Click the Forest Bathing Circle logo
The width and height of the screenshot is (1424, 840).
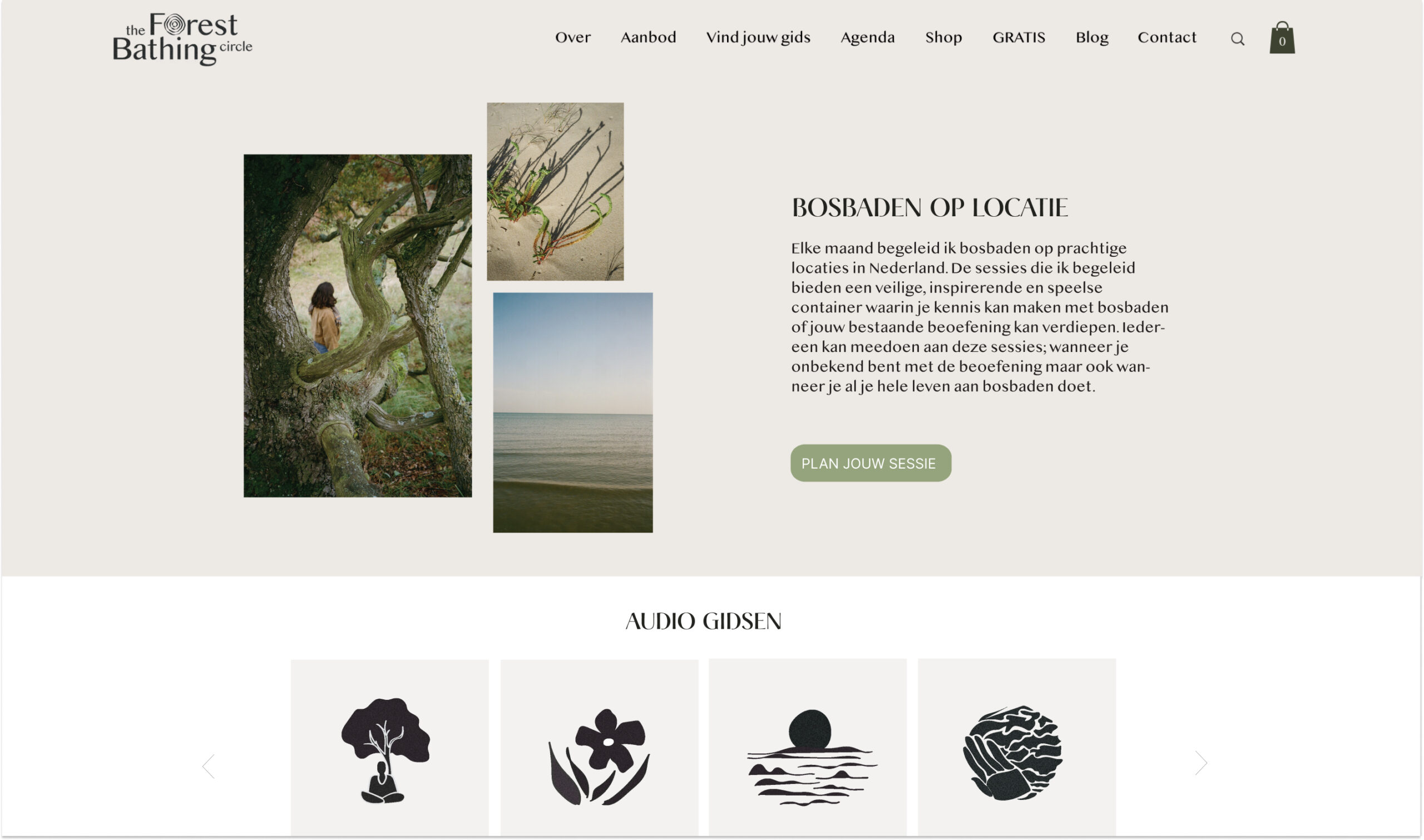coord(182,38)
